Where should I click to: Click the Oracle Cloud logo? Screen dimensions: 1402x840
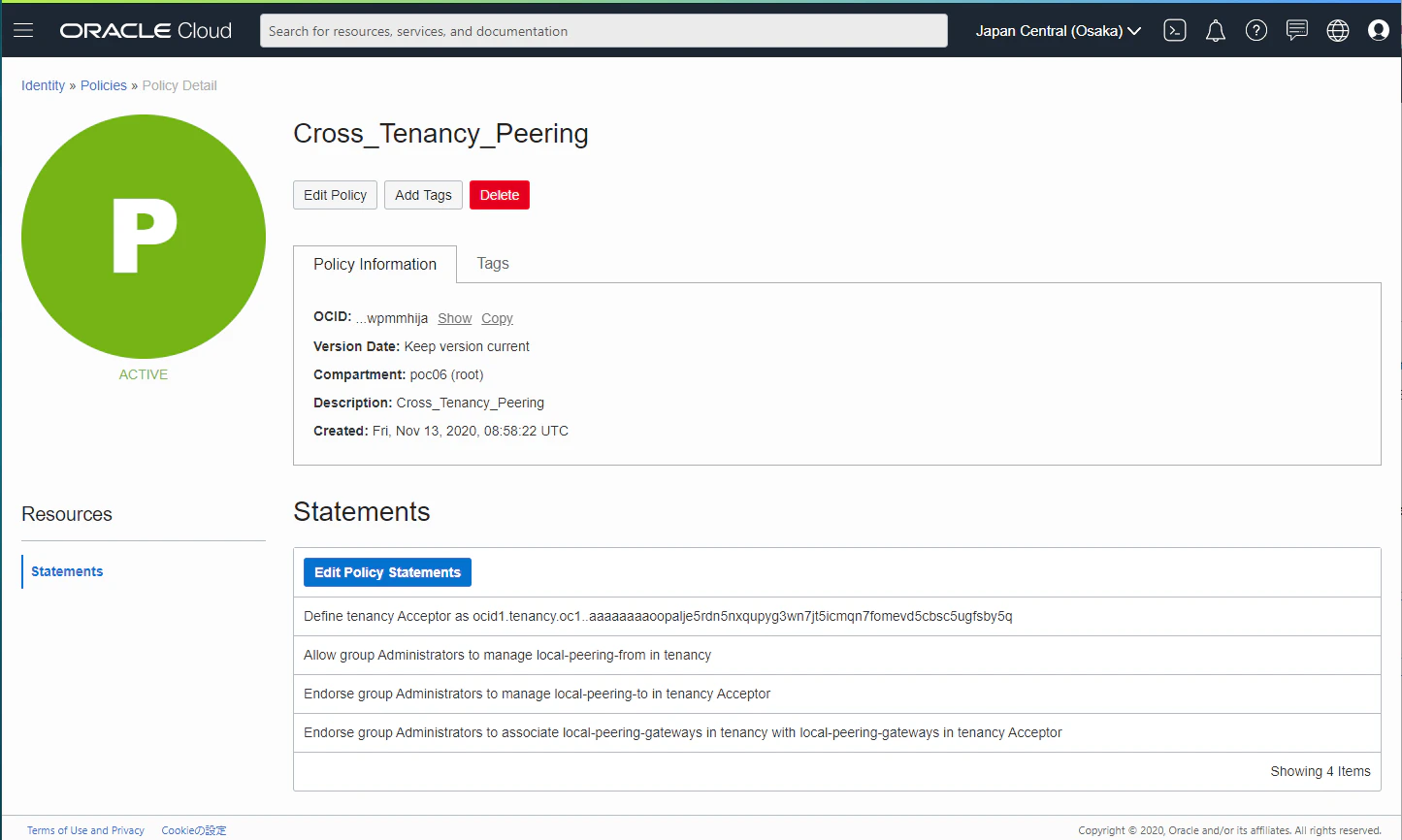coord(146,31)
